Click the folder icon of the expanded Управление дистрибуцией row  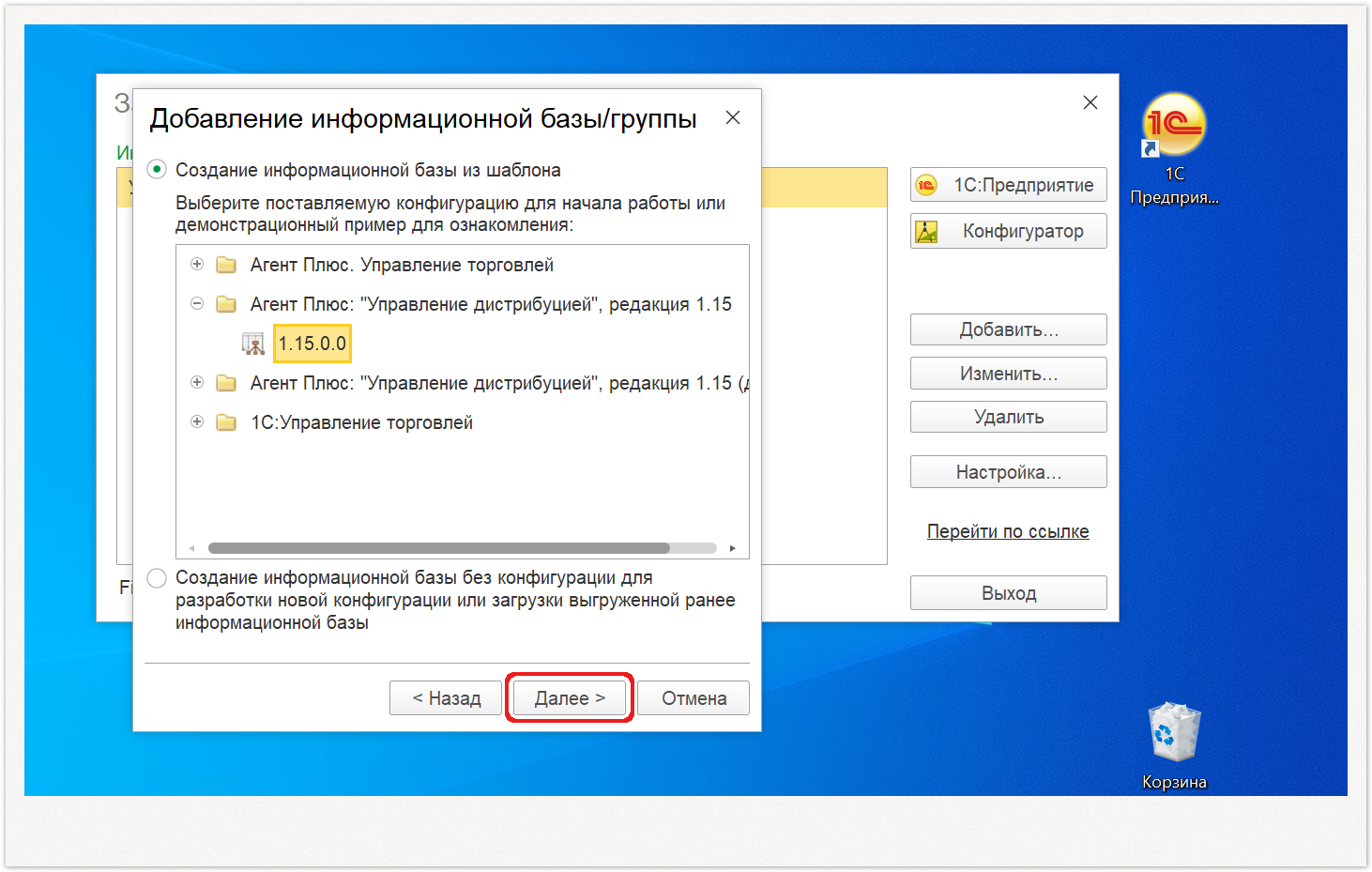click(226, 304)
